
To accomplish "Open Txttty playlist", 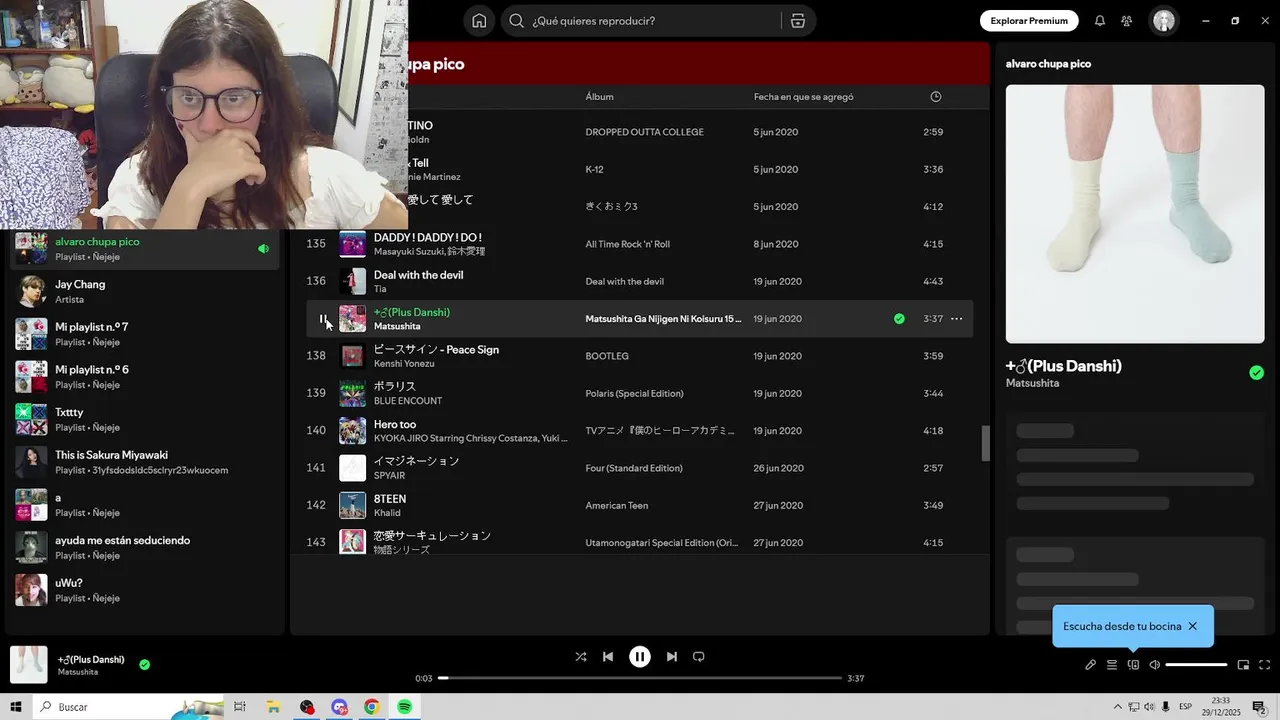I will 144,420.
